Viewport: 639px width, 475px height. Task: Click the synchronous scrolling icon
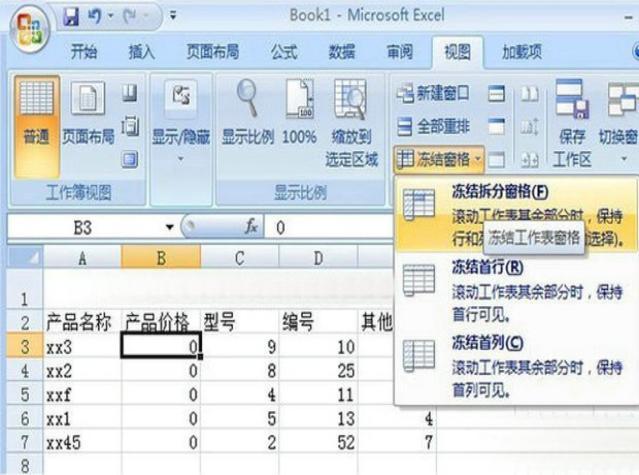coord(530,126)
